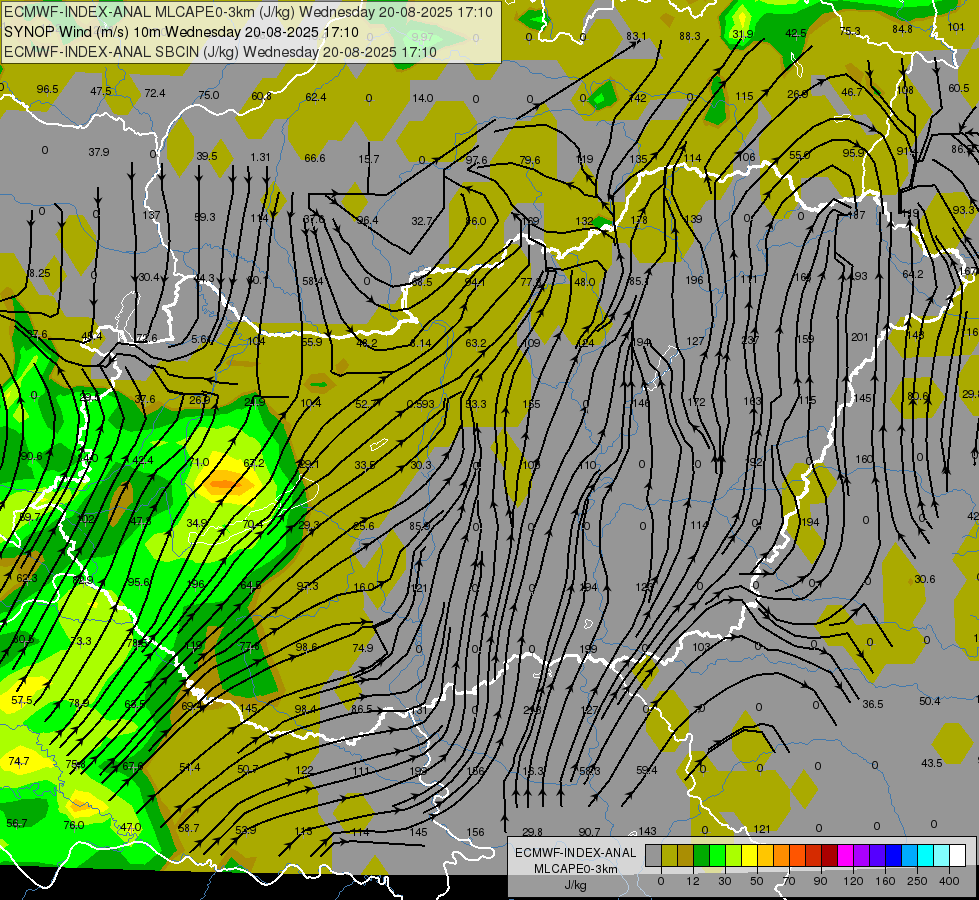Image resolution: width=979 pixels, height=900 pixels.
Task: Select the grid value 71.0
Action: (x=199, y=462)
